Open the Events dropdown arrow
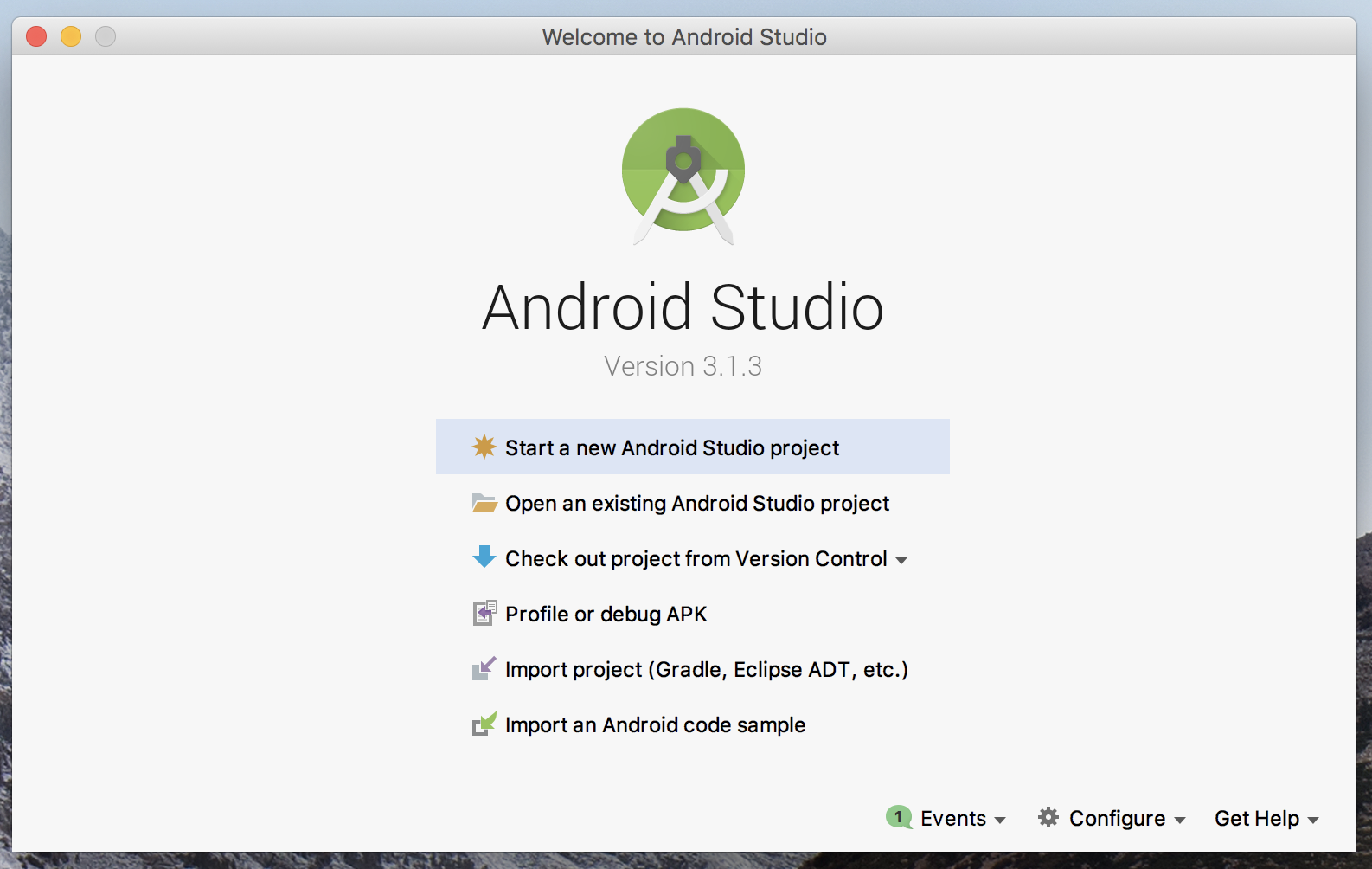This screenshot has width=1372, height=869. click(1000, 821)
